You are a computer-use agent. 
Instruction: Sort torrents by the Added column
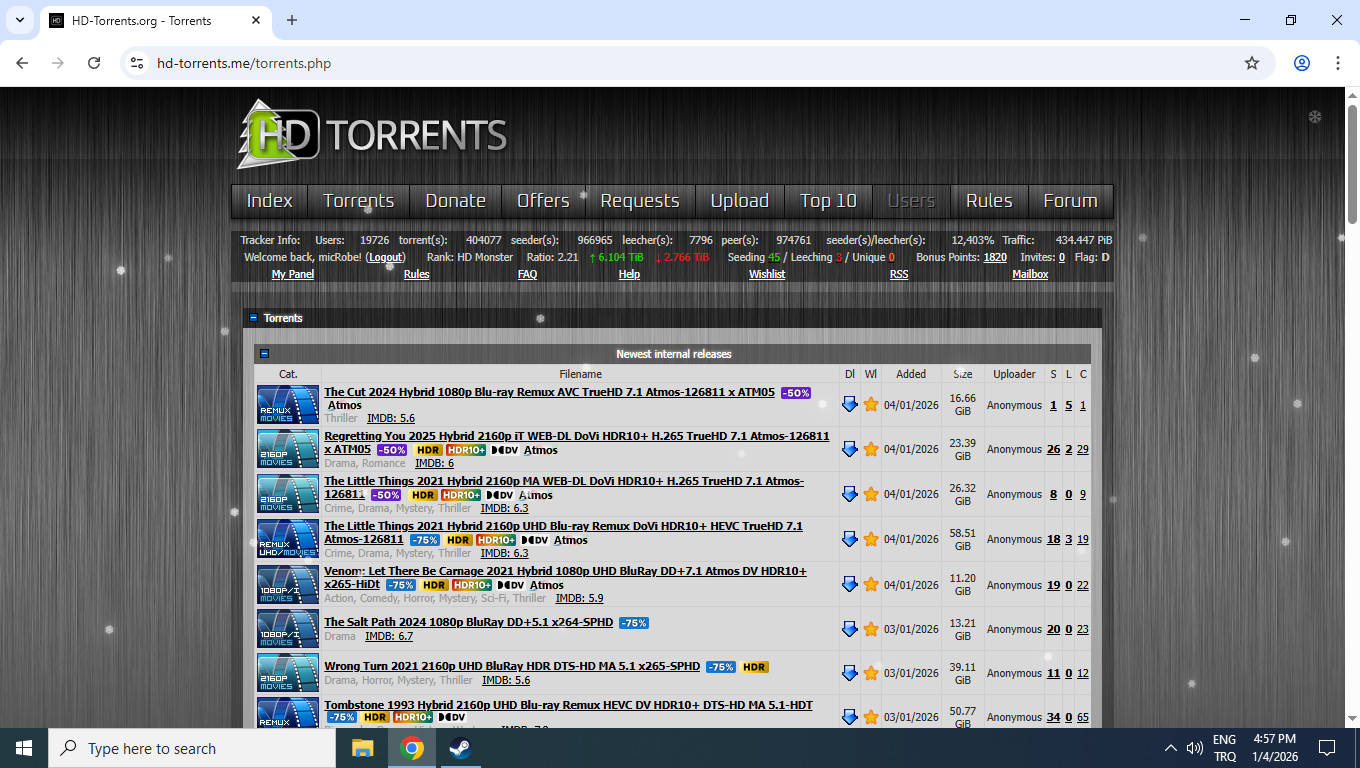(x=911, y=374)
